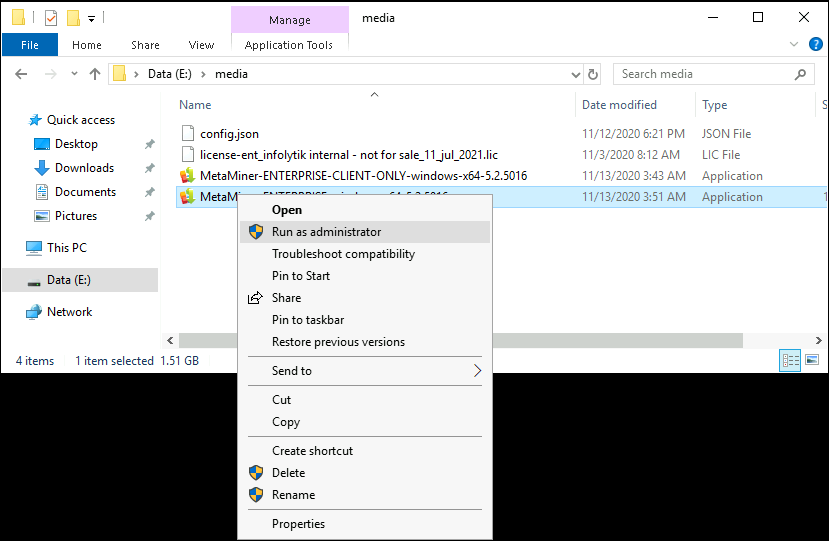Choose Run as administrator
Image resolution: width=829 pixels, height=541 pixels.
point(365,232)
